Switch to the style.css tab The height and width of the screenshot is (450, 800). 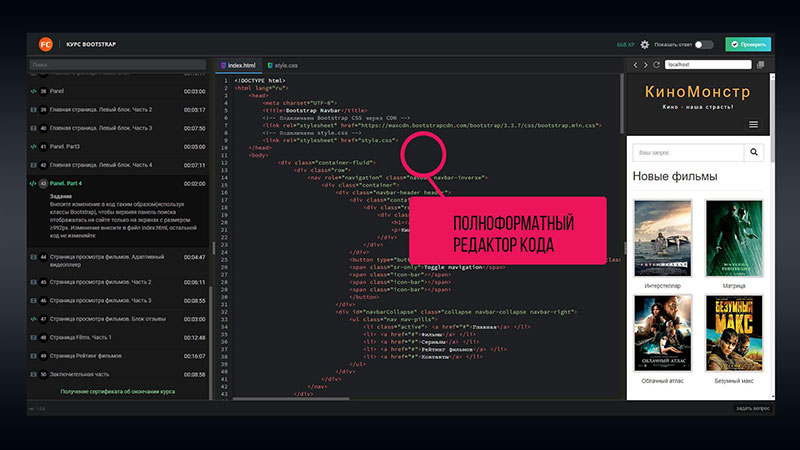point(283,65)
